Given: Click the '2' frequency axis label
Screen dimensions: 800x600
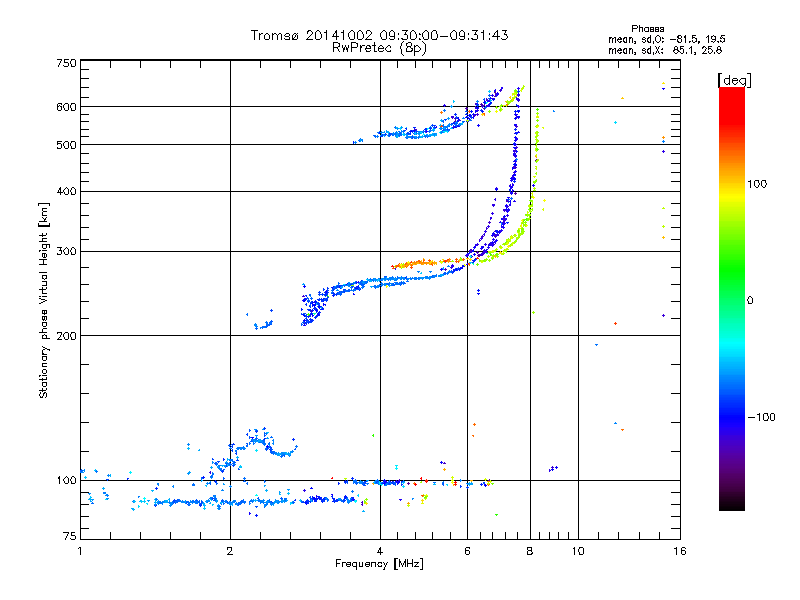Looking at the screenshot, I should coord(230,551).
